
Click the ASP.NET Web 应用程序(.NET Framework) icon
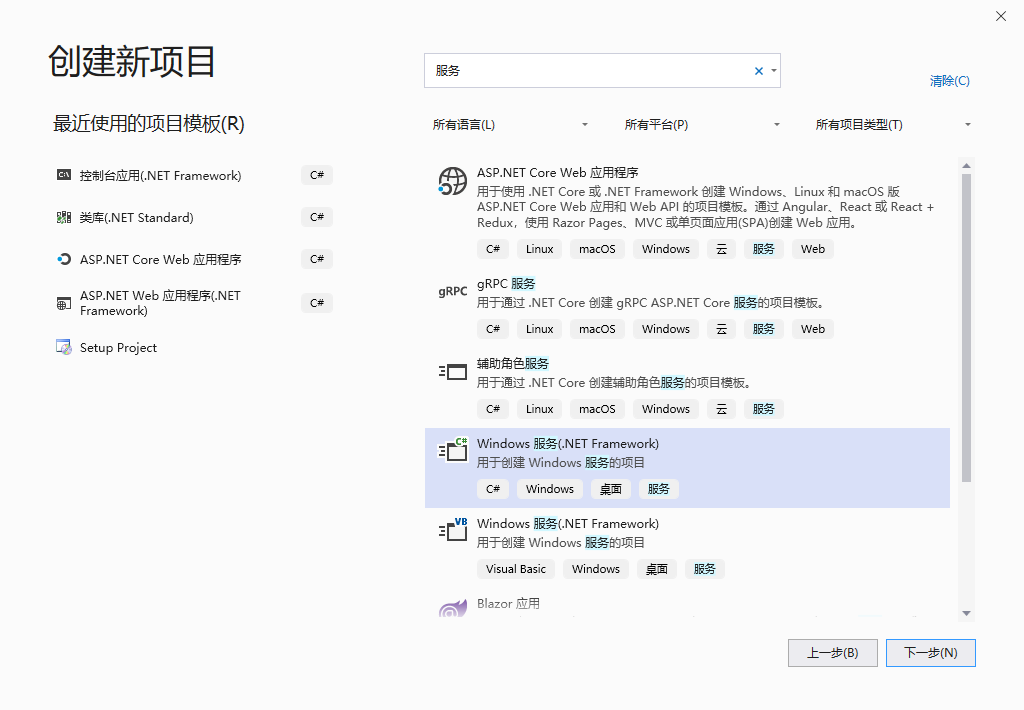pyautogui.click(x=63, y=303)
